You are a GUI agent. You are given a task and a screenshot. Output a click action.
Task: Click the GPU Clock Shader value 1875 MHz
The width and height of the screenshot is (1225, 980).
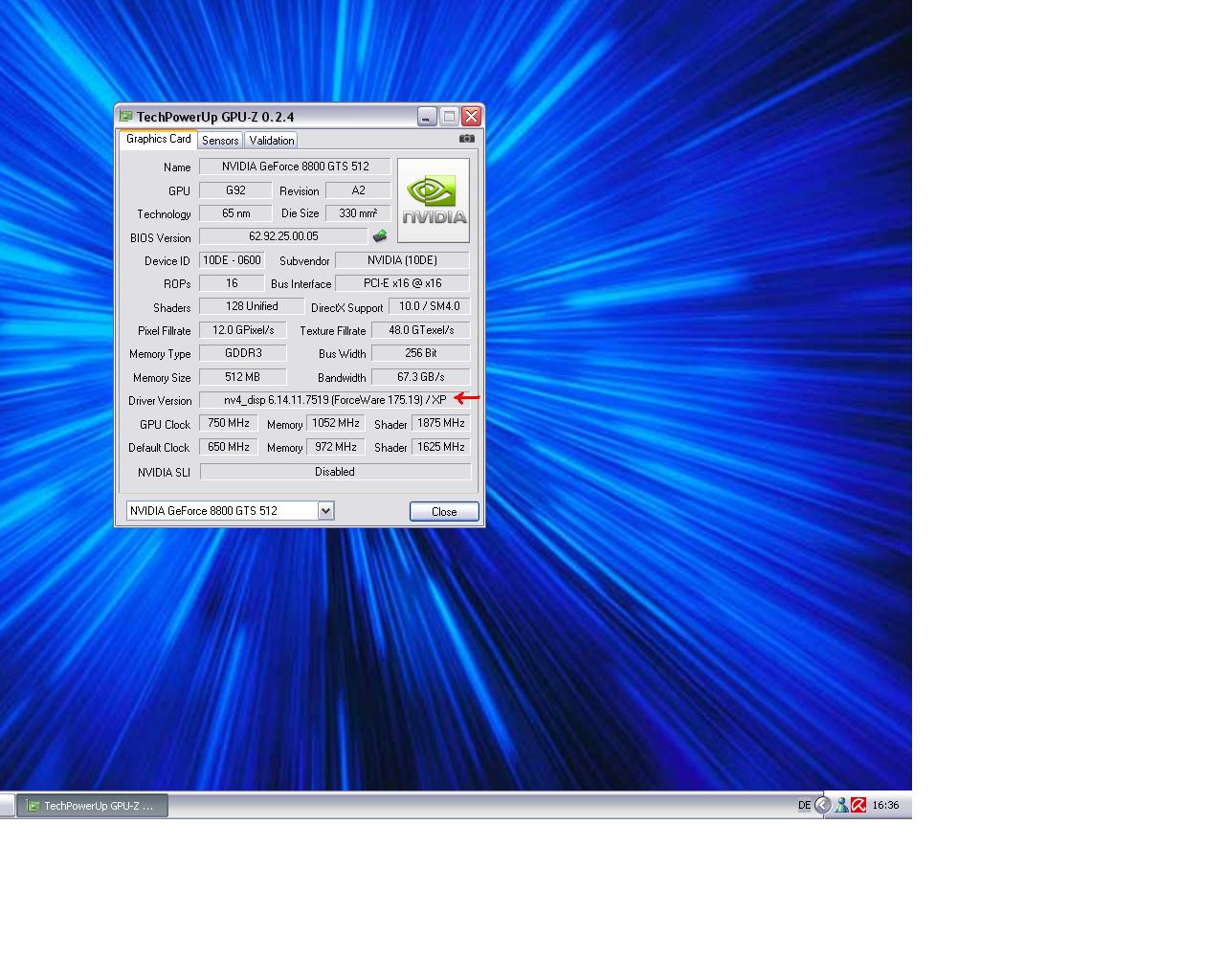pos(441,423)
